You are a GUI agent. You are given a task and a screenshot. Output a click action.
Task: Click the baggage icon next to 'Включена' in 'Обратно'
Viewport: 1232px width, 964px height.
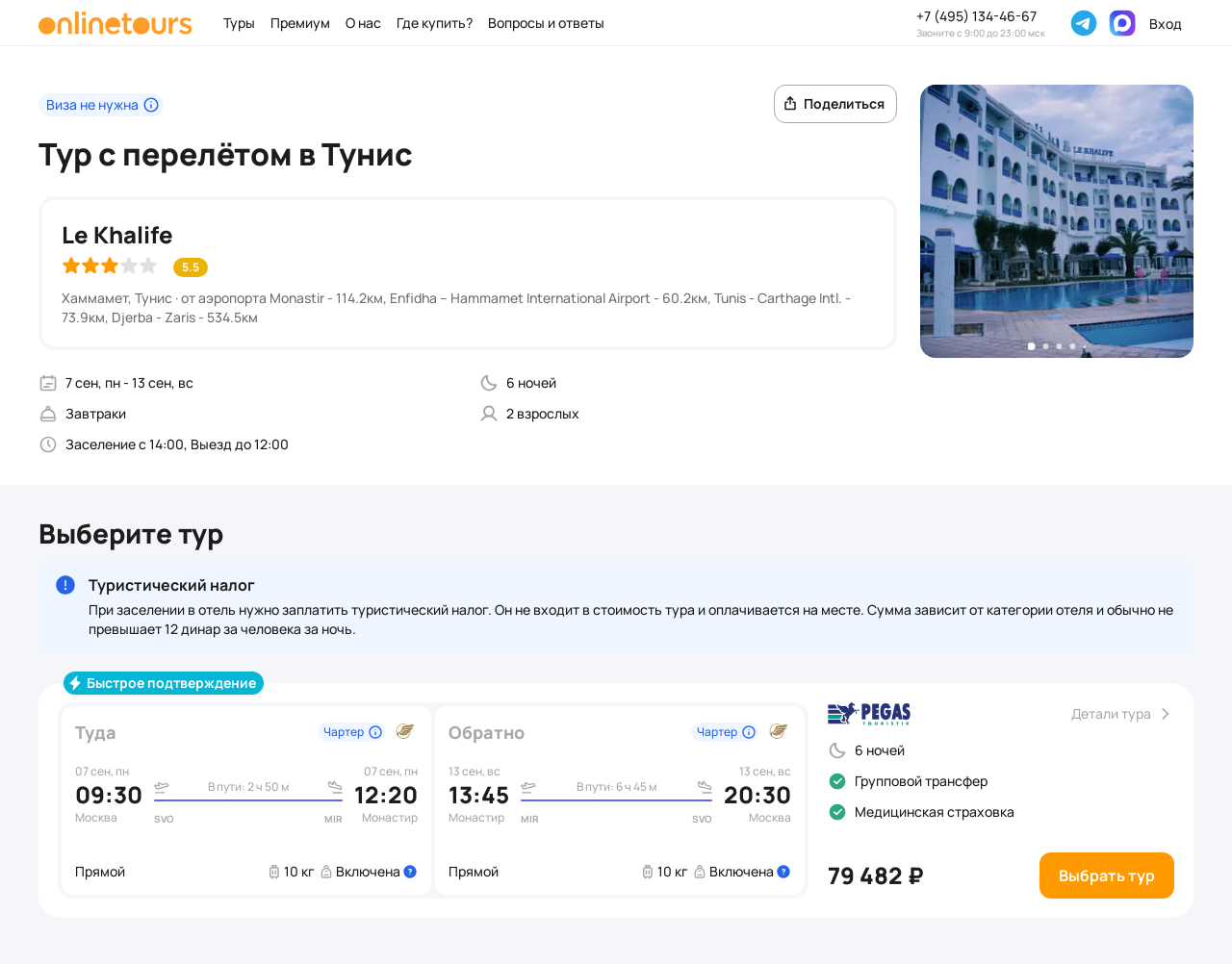(x=700, y=872)
